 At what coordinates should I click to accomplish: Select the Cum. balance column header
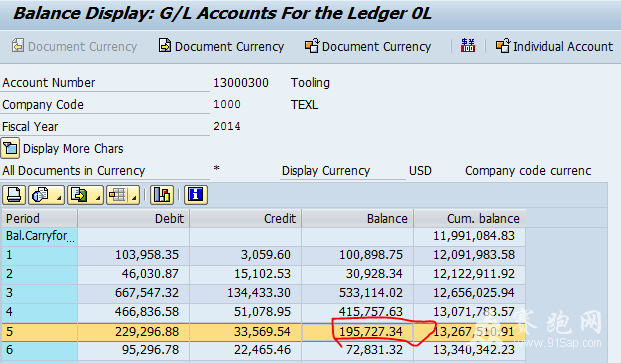coord(470,219)
